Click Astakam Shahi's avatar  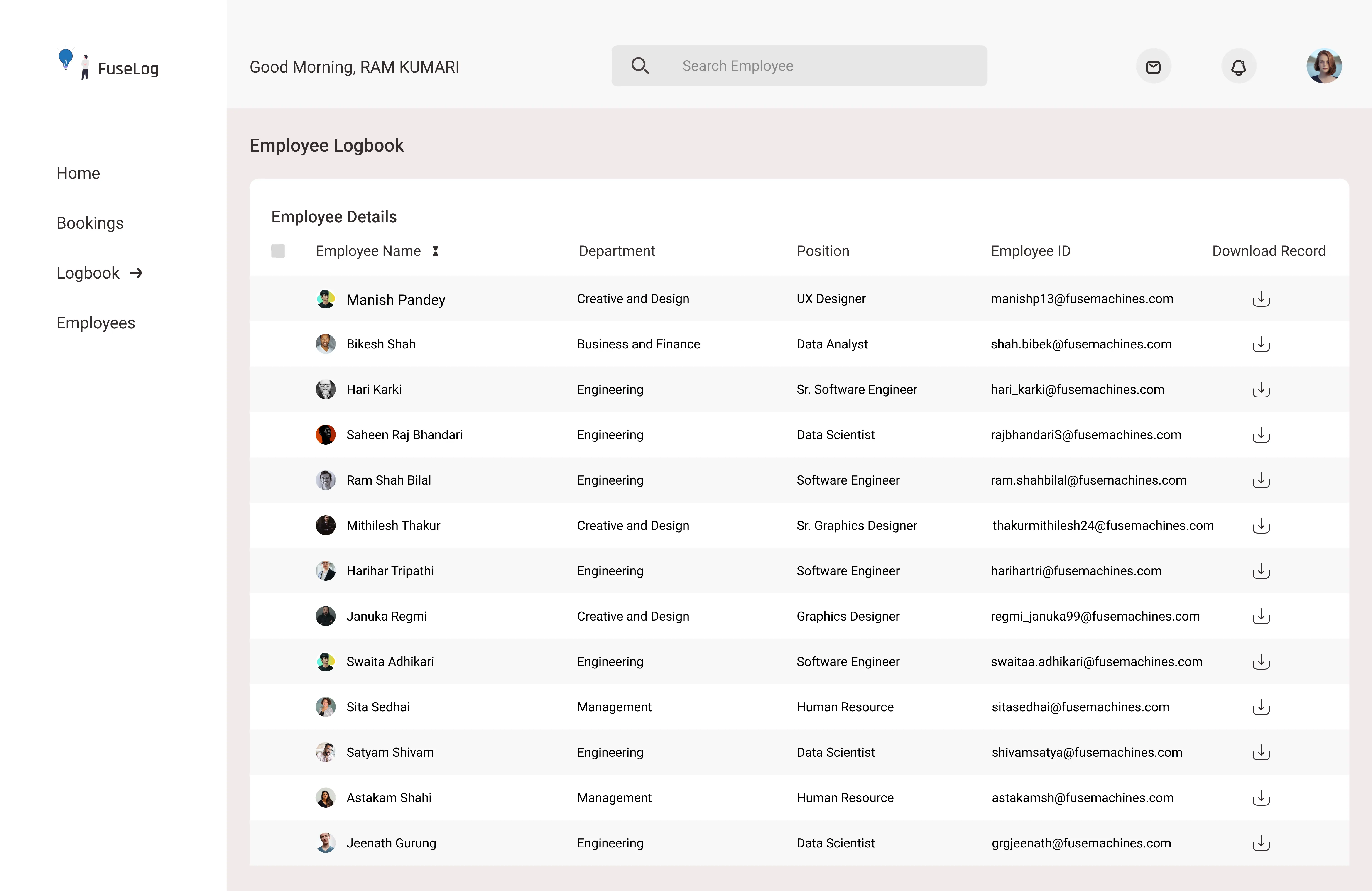326,798
